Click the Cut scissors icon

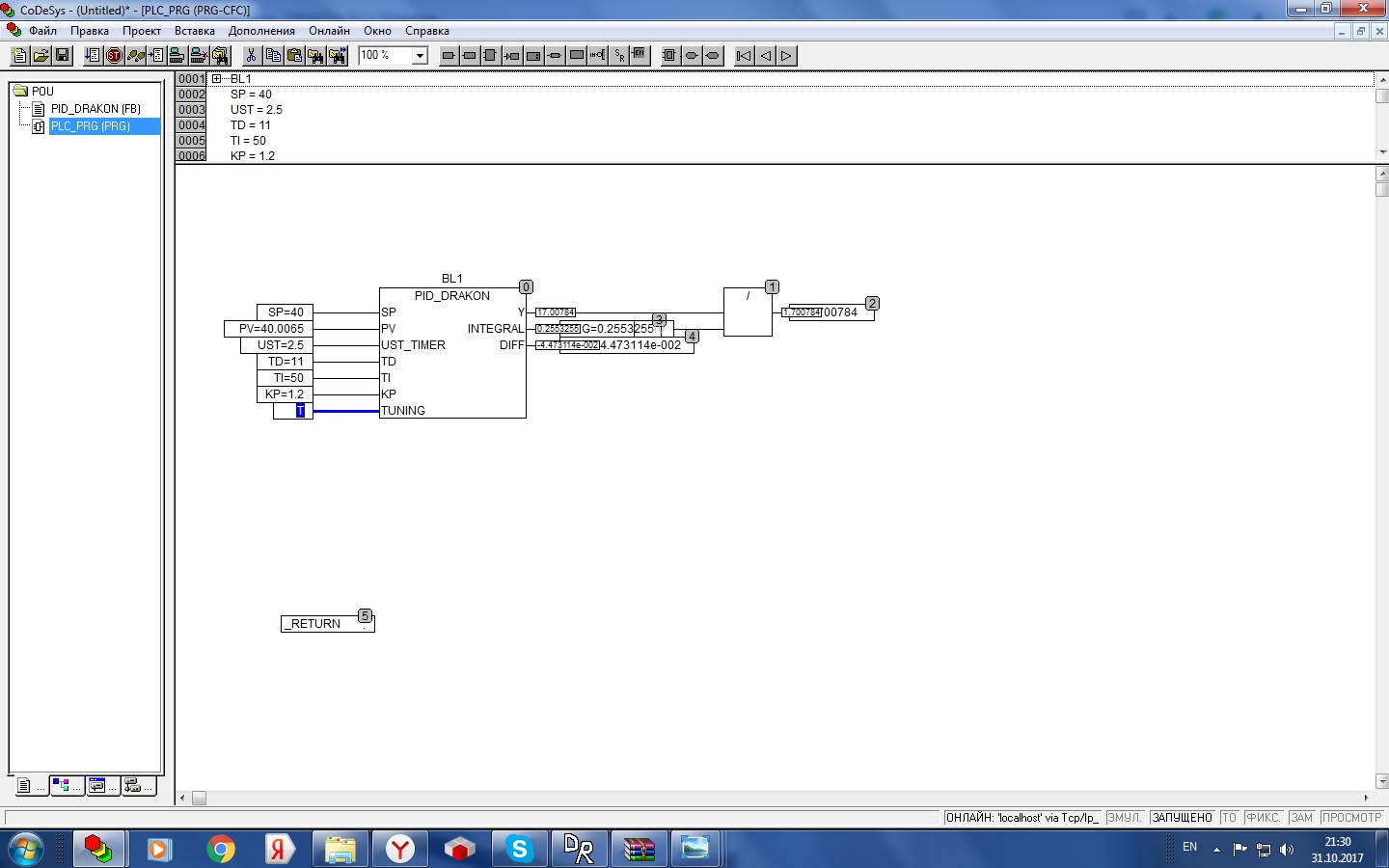pyautogui.click(x=252, y=56)
